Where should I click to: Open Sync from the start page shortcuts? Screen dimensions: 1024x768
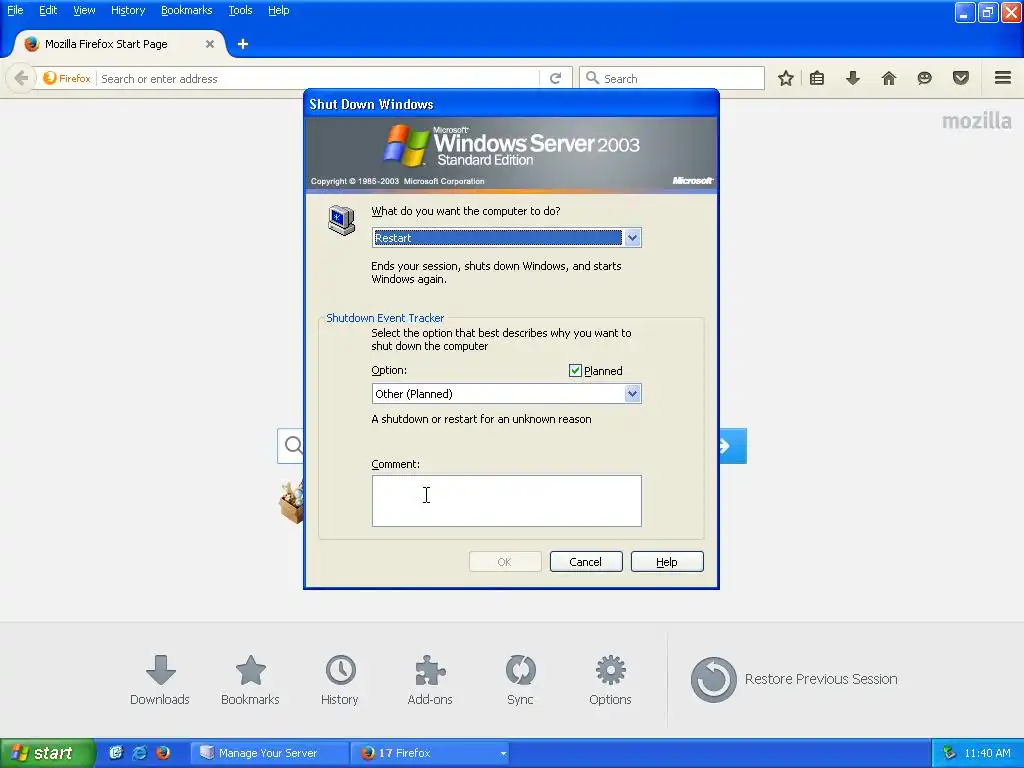520,680
